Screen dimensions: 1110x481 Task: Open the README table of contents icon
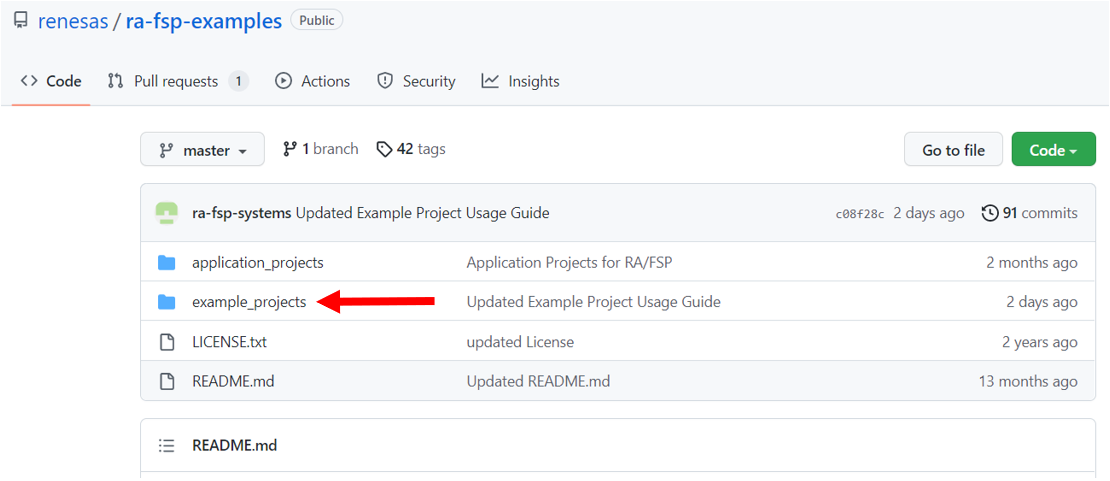point(167,446)
